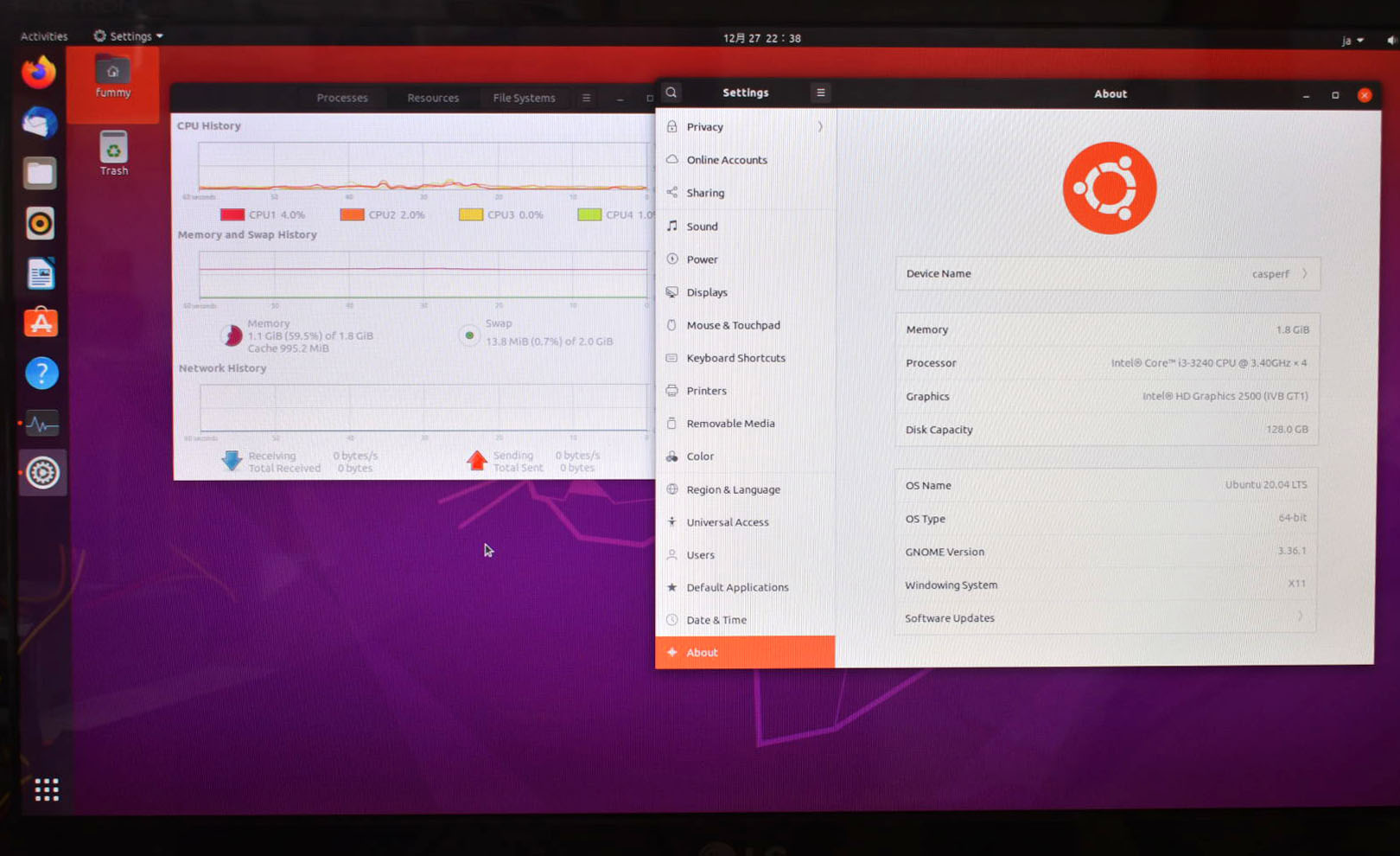Open Device Name casperf row chevron
This screenshot has width=1400, height=856.
(x=1305, y=274)
